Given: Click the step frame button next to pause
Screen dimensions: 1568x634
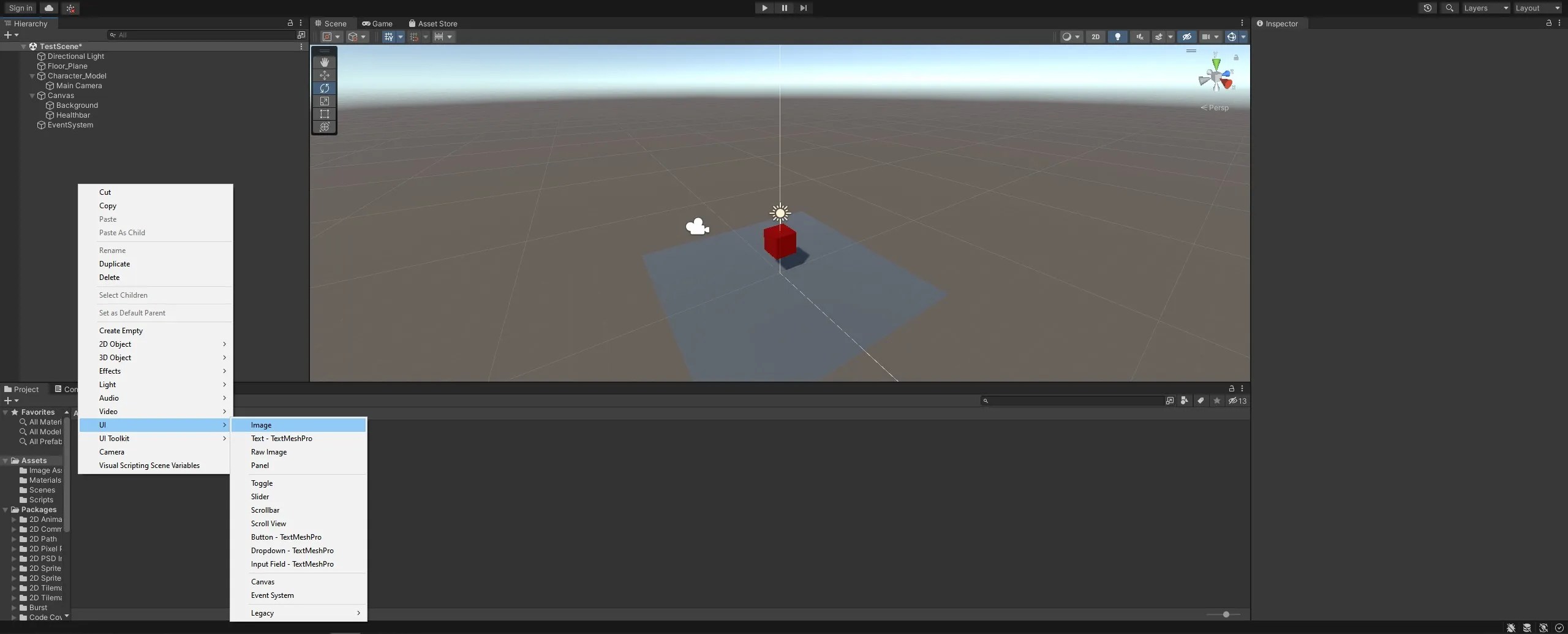Looking at the screenshot, I should [x=803, y=8].
